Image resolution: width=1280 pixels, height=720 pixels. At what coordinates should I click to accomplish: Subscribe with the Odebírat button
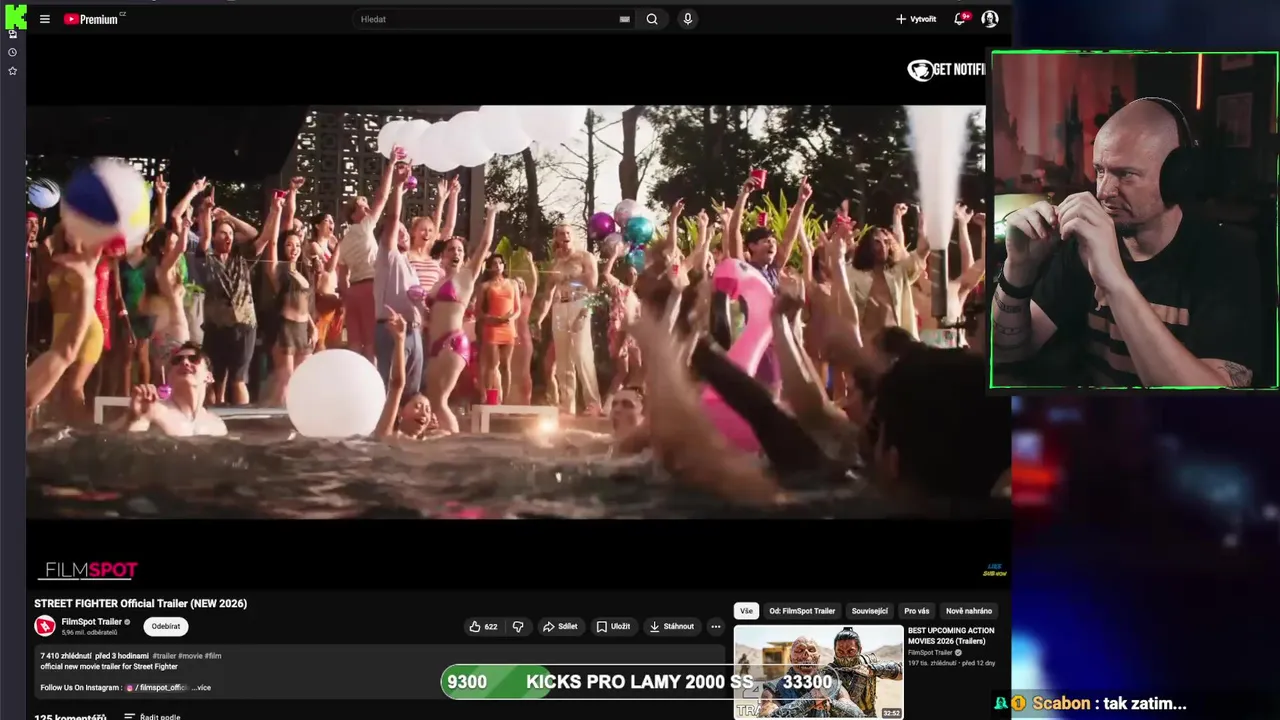tap(166, 626)
